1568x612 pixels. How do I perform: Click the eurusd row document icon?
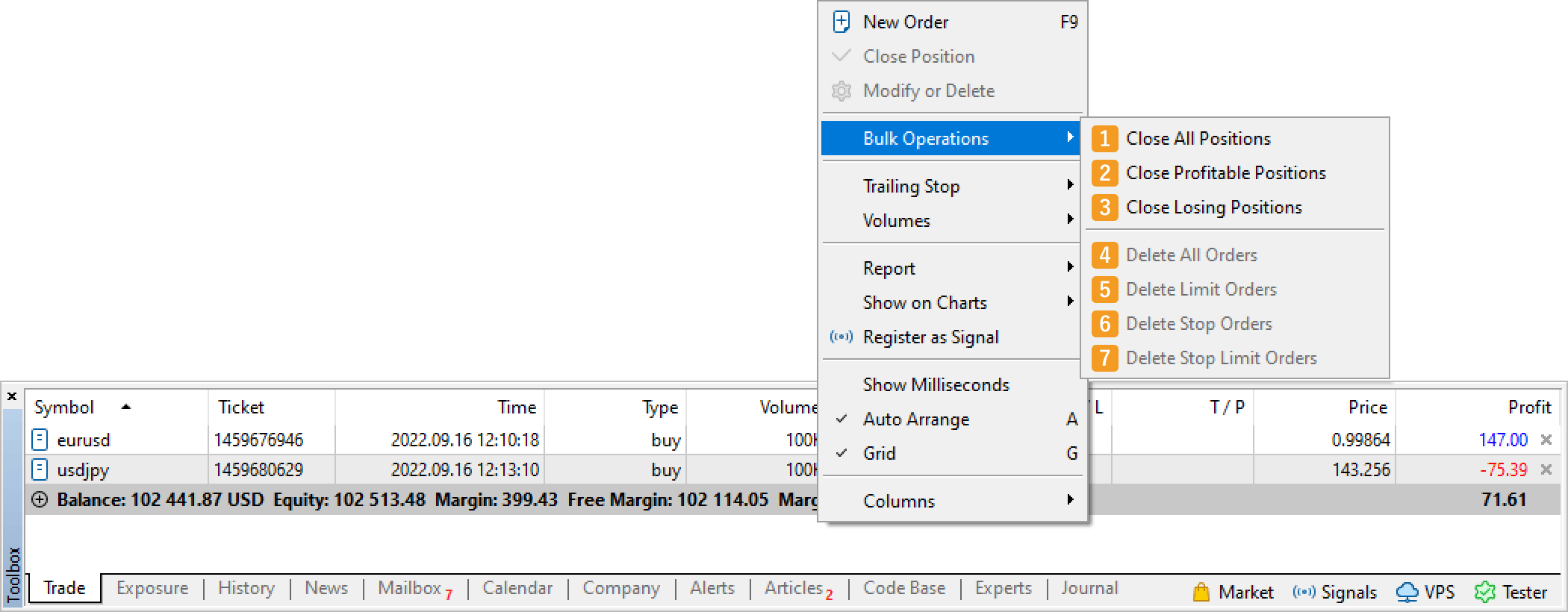point(40,440)
